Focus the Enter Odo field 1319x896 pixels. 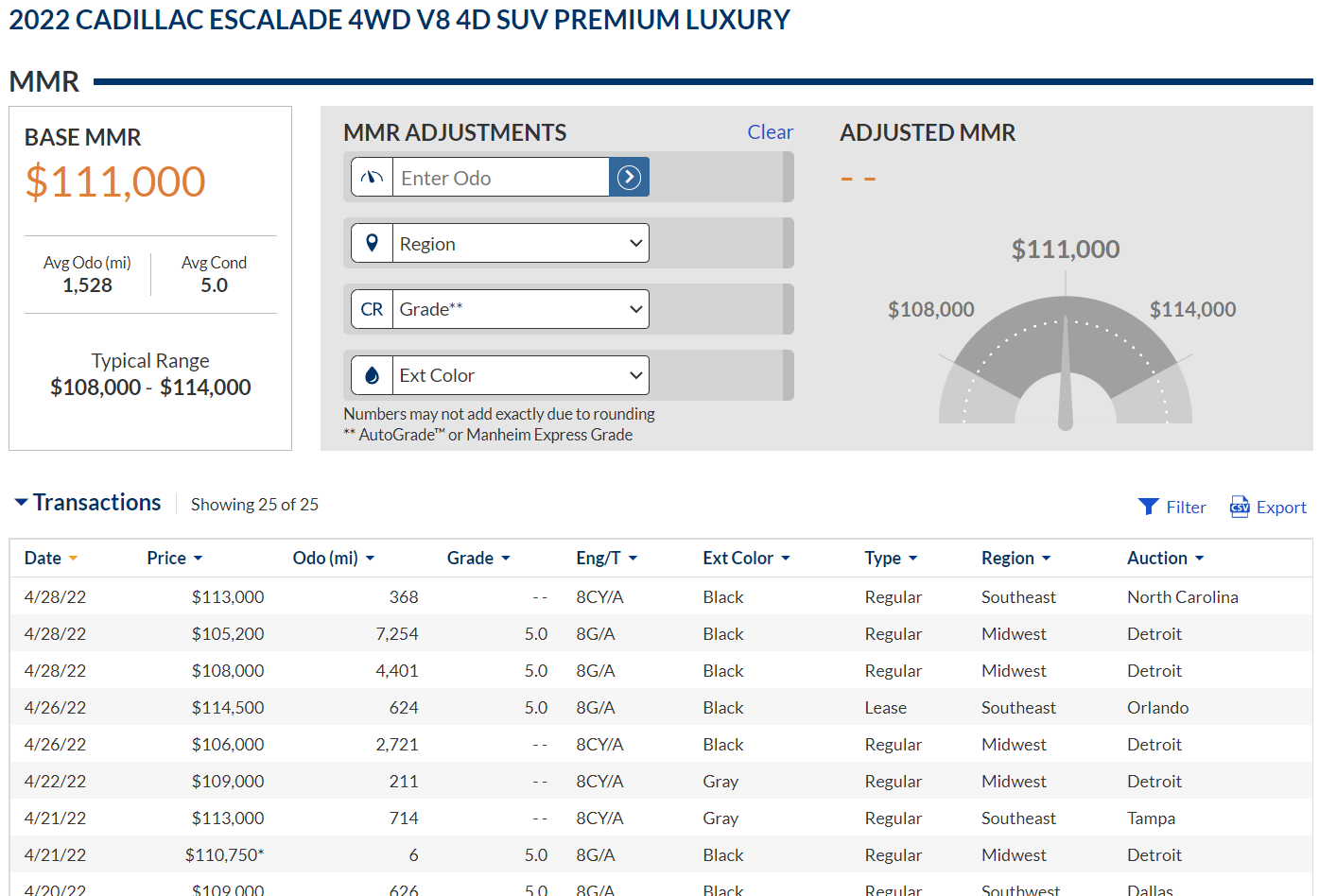pos(500,177)
